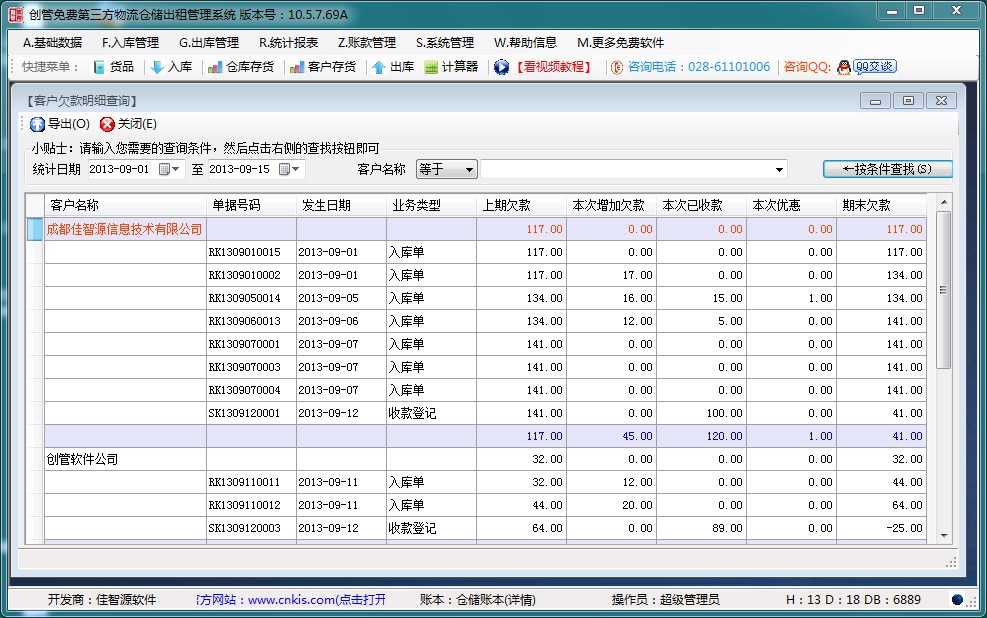Open the R.统计报表 menu

click(x=288, y=43)
